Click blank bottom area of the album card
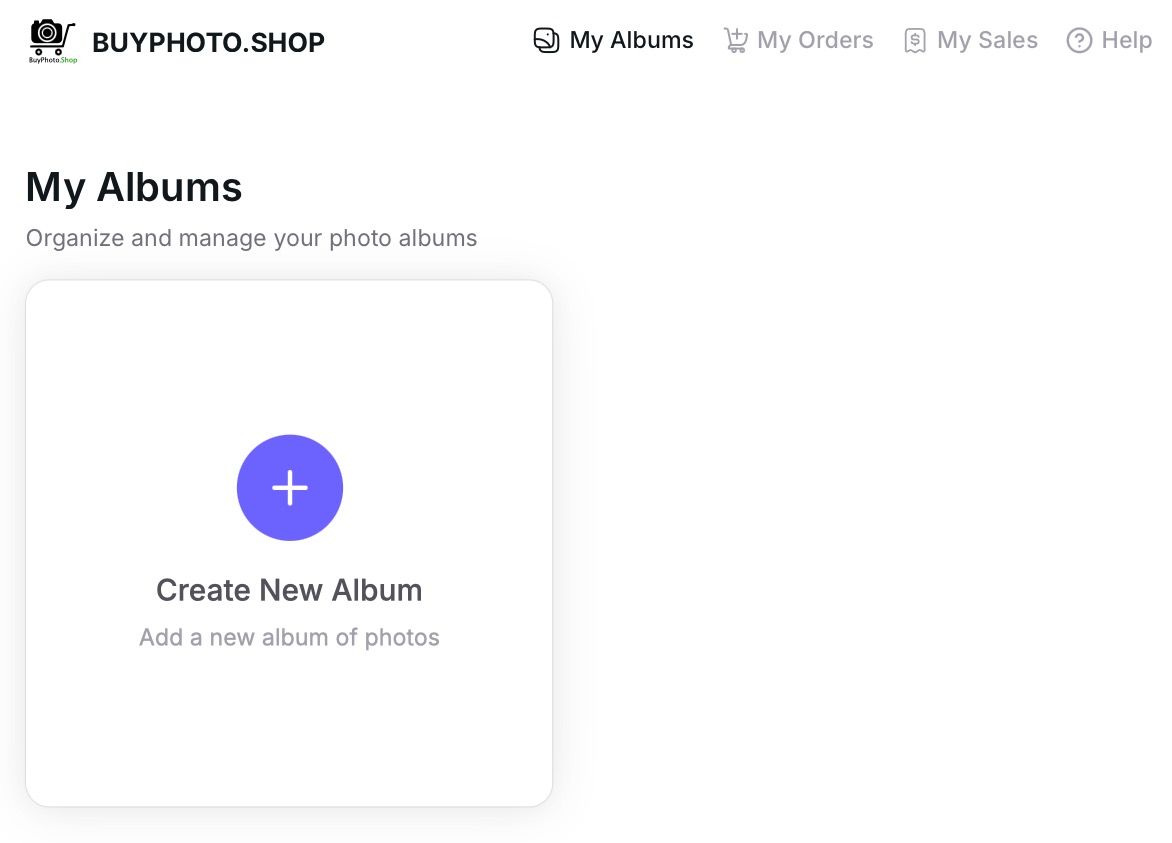The height and width of the screenshot is (843, 1172). coord(289,740)
